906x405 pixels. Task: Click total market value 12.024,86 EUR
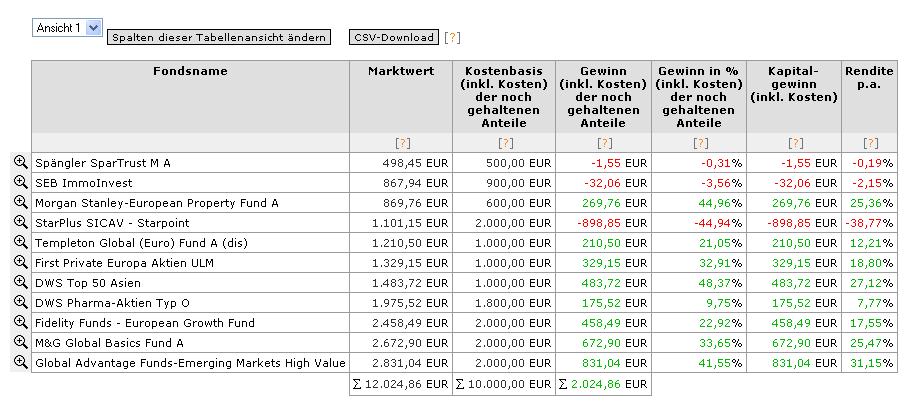(x=400, y=384)
